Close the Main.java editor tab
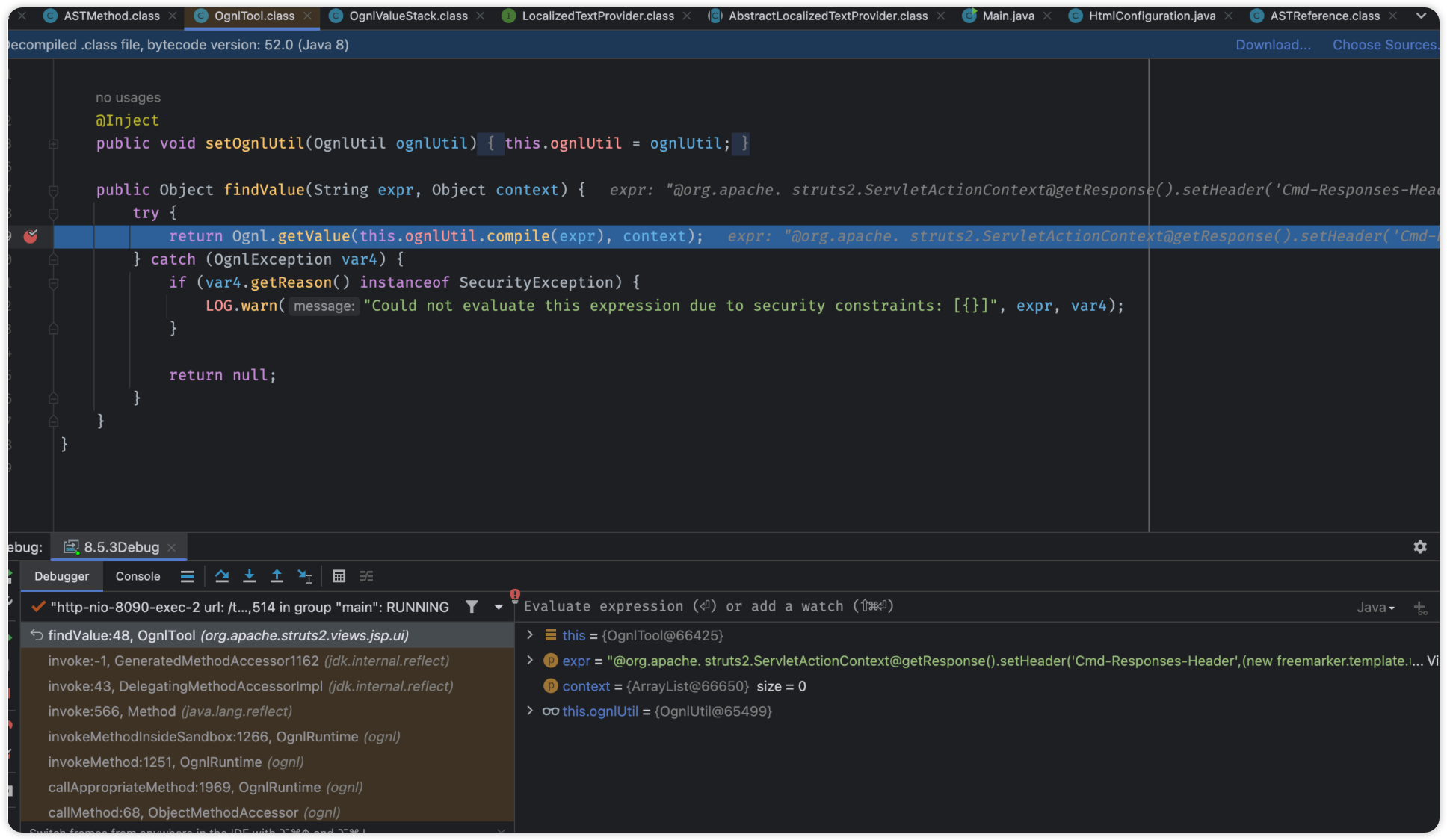Viewport: 1447px width, 840px height. (x=1047, y=16)
